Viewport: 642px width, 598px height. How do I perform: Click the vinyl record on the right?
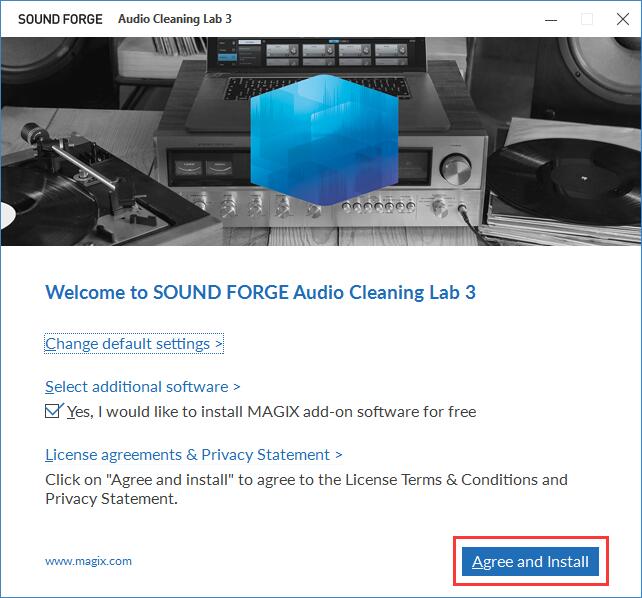(567, 180)
